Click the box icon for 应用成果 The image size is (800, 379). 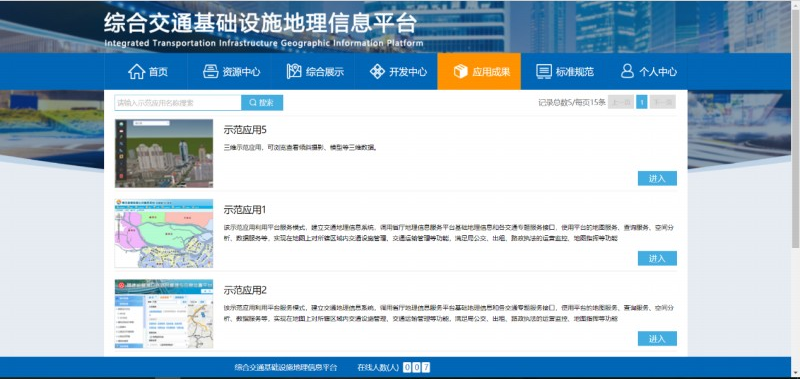point(461,71)
